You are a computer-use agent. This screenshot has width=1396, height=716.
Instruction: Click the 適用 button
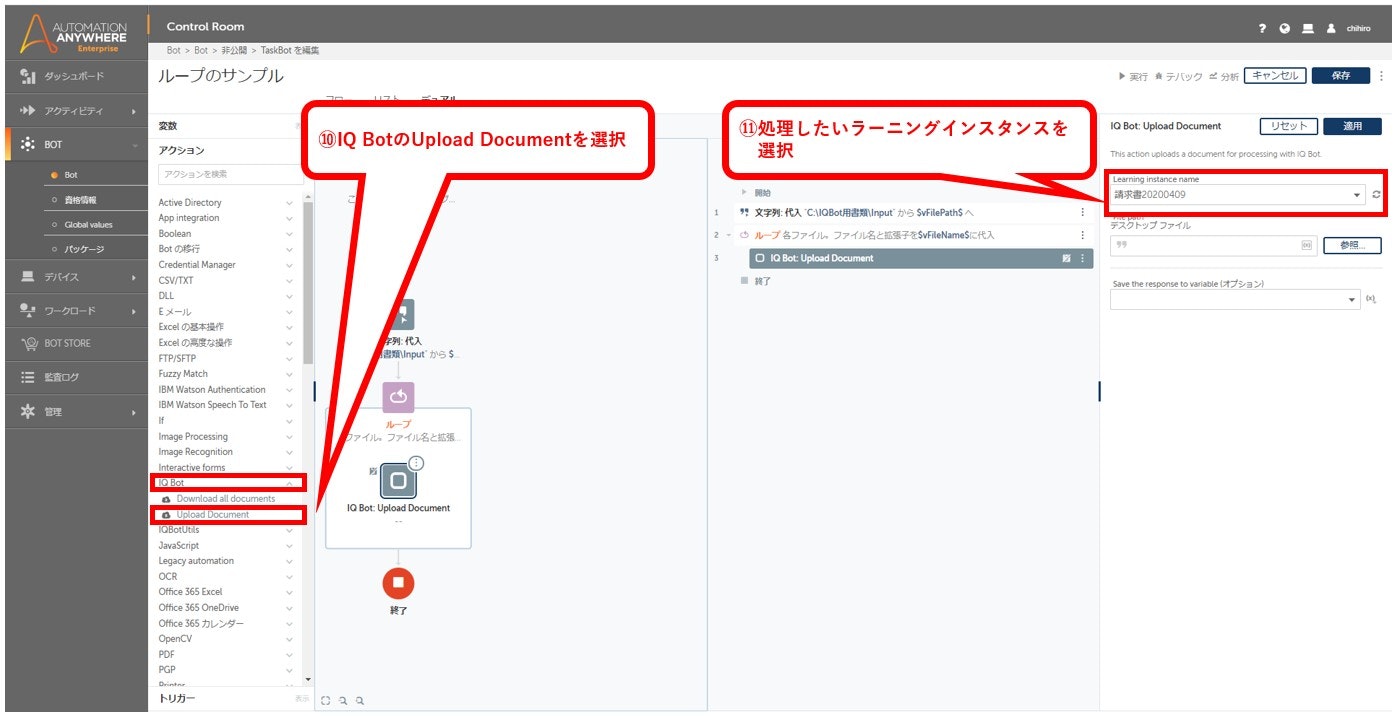pos(1353,126)
